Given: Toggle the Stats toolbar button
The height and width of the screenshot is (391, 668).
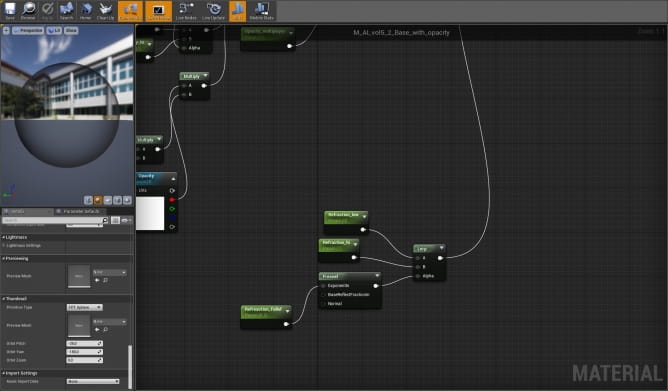Looking at the screenshot, I should [x=237, y=11].
